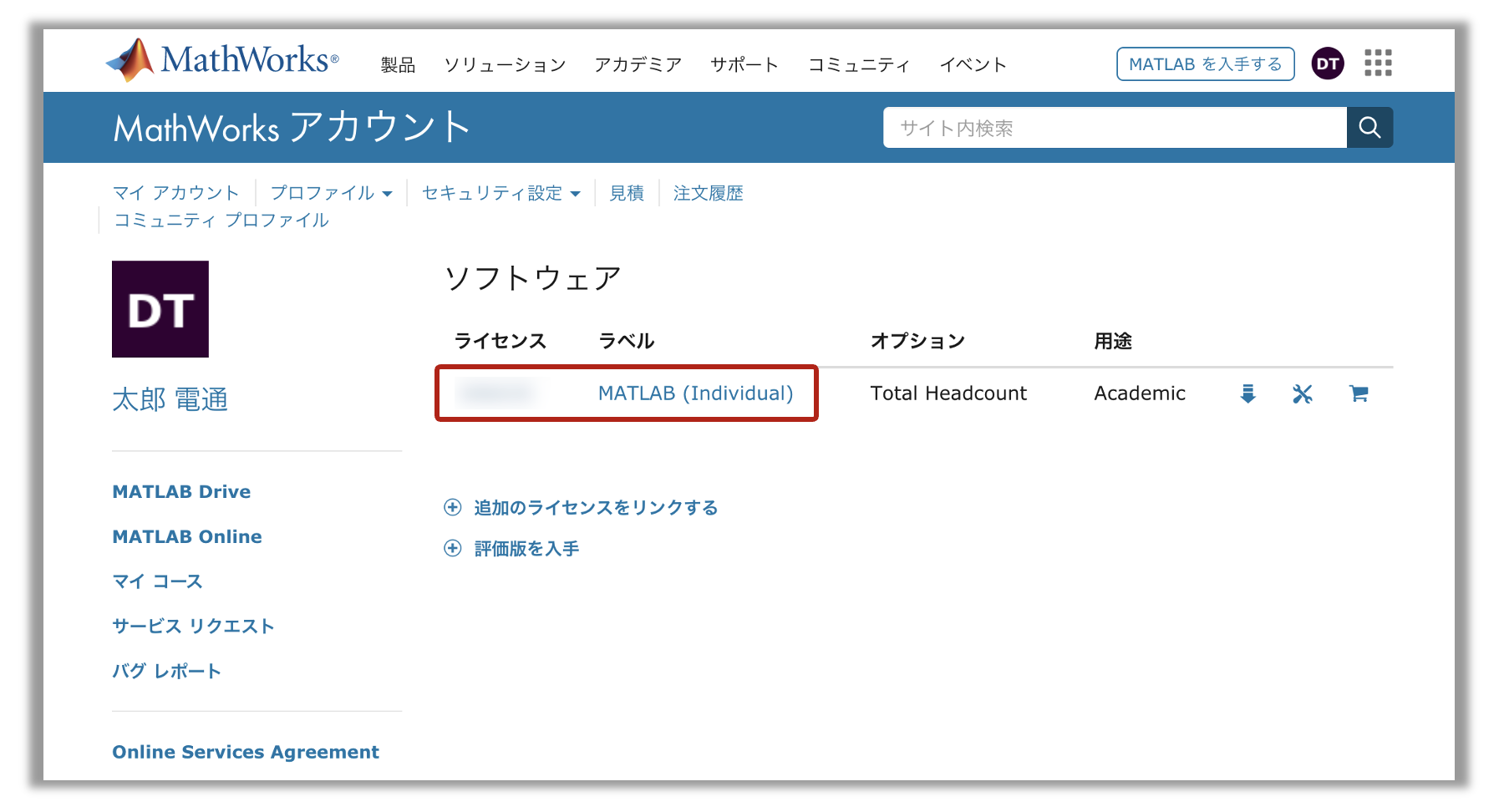Click the MathWorks アカウント banner title

point(292,127)
